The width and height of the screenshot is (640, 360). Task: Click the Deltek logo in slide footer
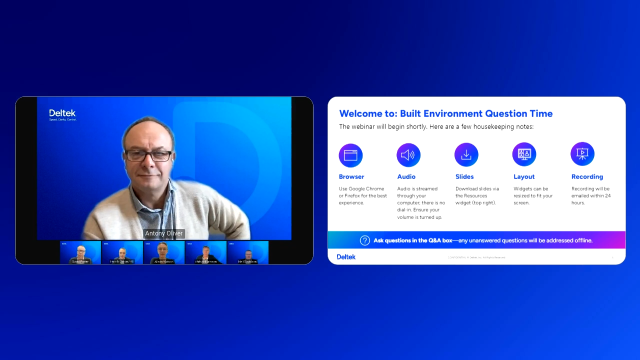(x=346, y=257)
